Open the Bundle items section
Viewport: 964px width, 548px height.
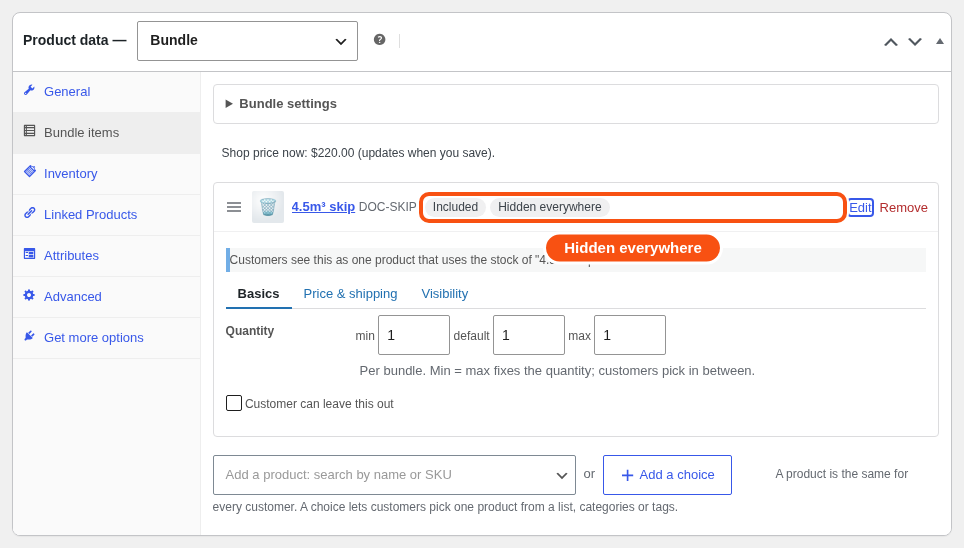pos(106,133)
